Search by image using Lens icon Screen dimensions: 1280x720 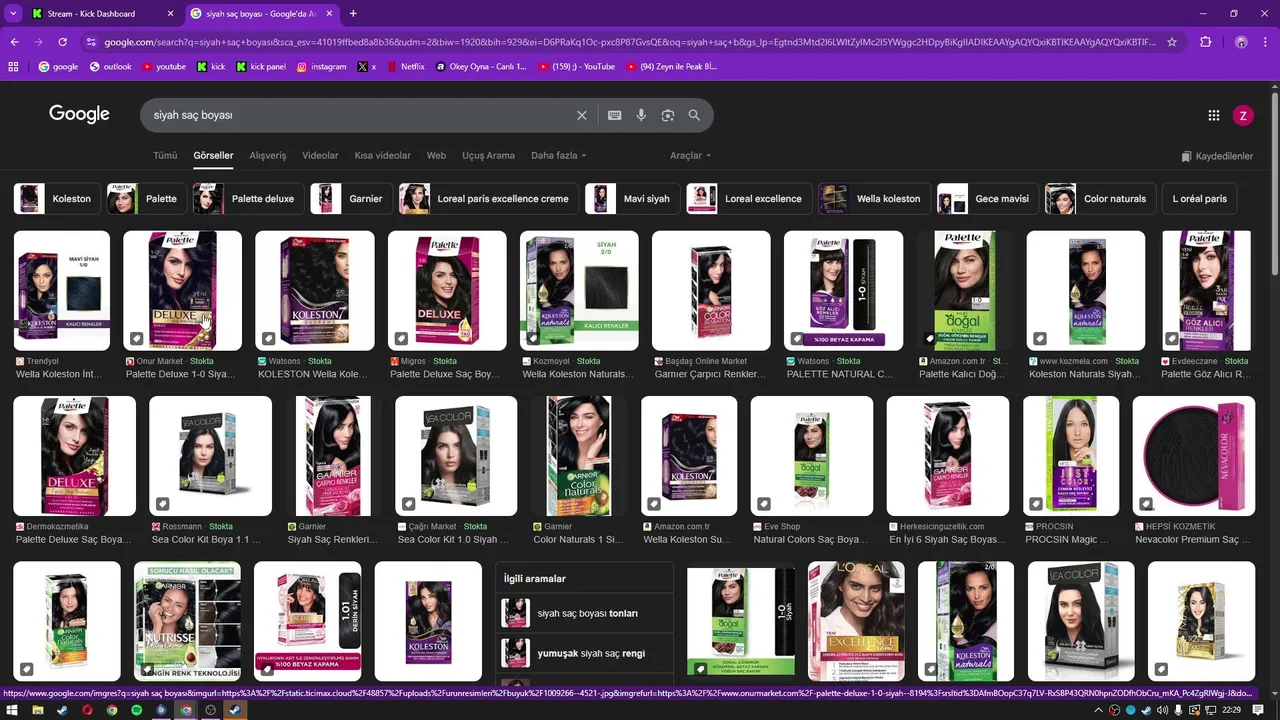click(668, 115)
